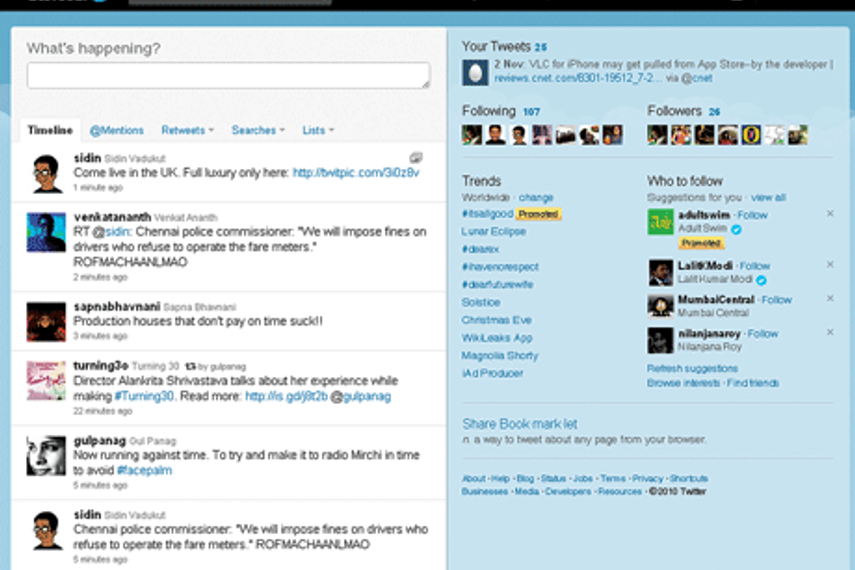The image size is (855, 570).
Task: Dismiss the LalitKModi suggestion
Action: click(x=830, y=265)
